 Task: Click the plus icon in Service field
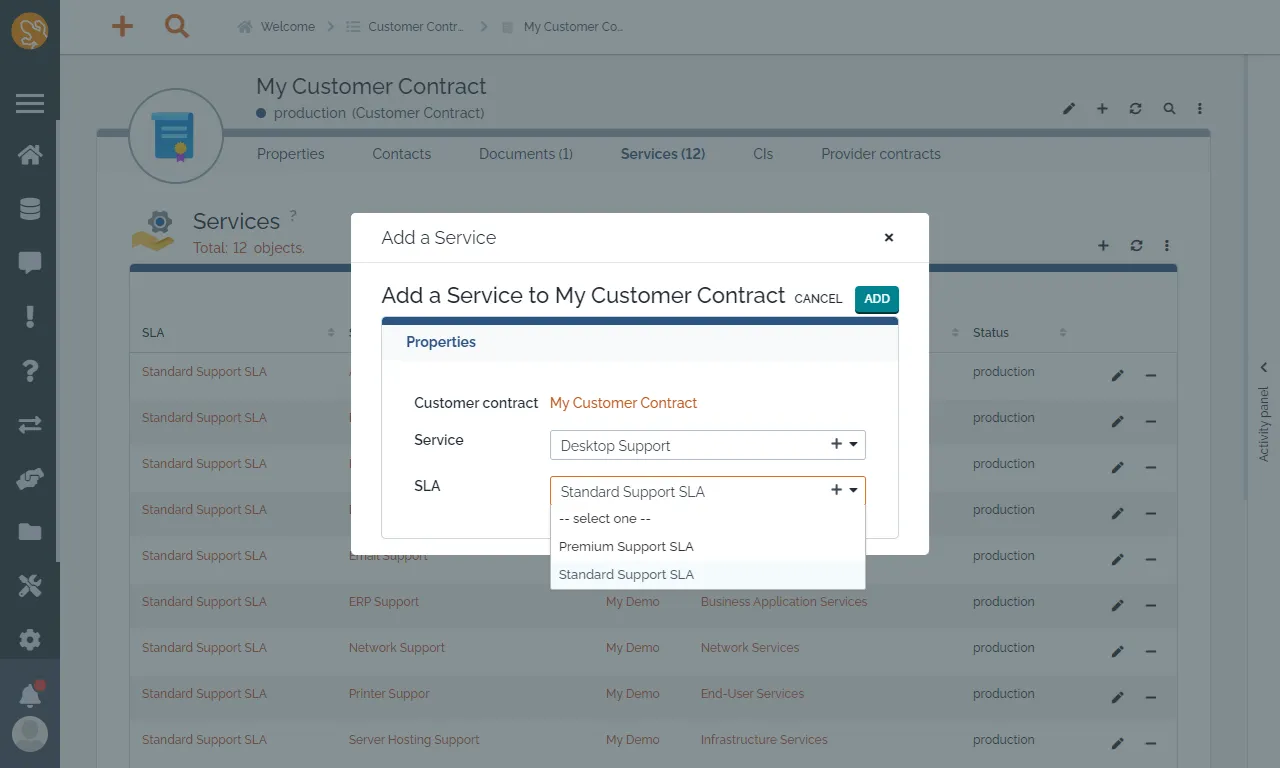[836, 445]
